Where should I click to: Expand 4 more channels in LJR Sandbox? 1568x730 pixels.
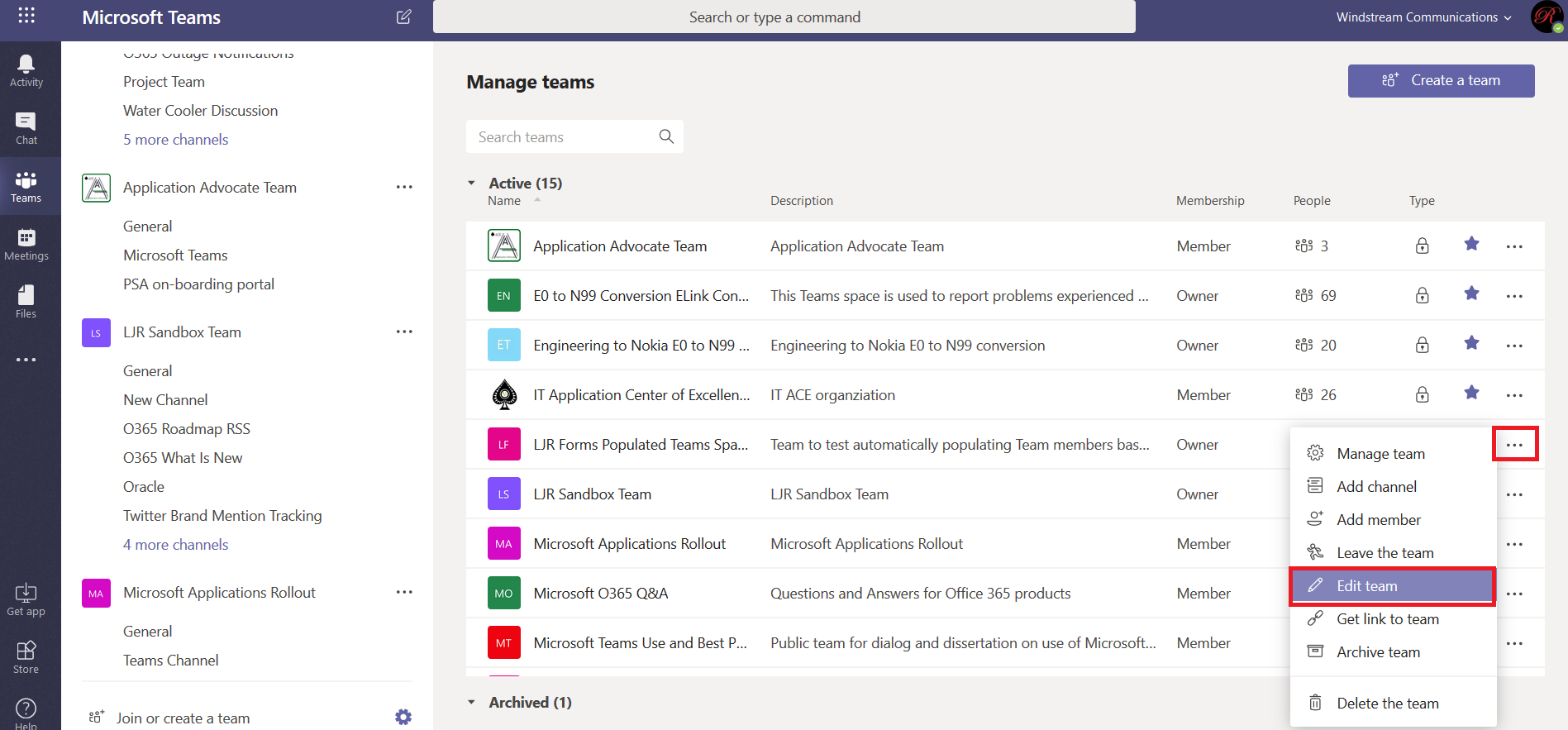tap(175, 544)
